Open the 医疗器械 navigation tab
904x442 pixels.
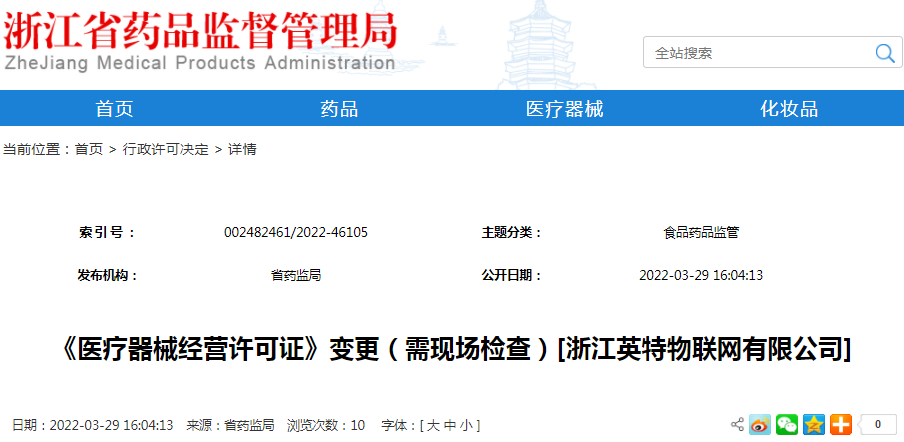[x=564, y=108]
